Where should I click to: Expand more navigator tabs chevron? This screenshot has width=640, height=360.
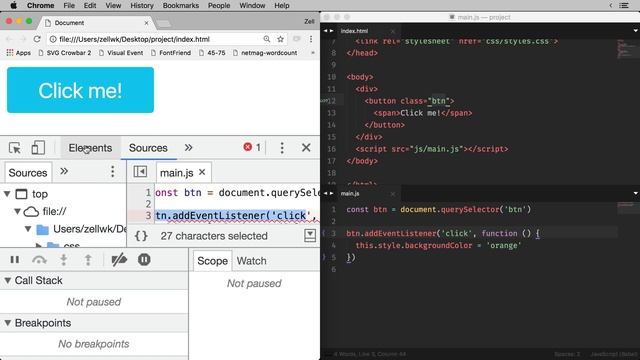(64, 171)
